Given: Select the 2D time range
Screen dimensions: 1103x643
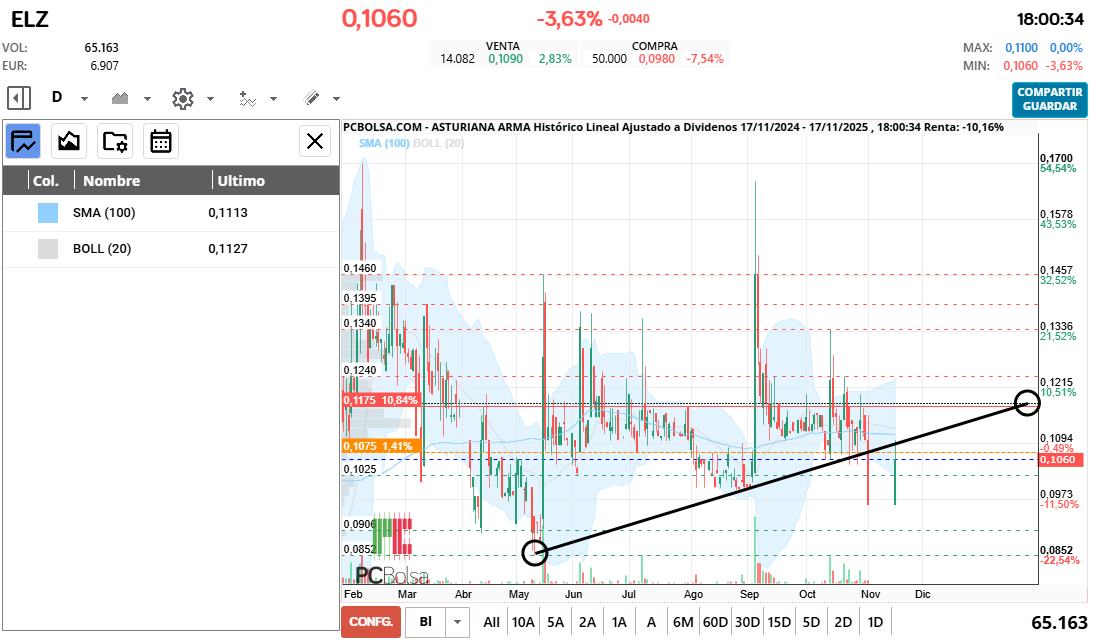Looking at the screenshot, I should (843, 622).
